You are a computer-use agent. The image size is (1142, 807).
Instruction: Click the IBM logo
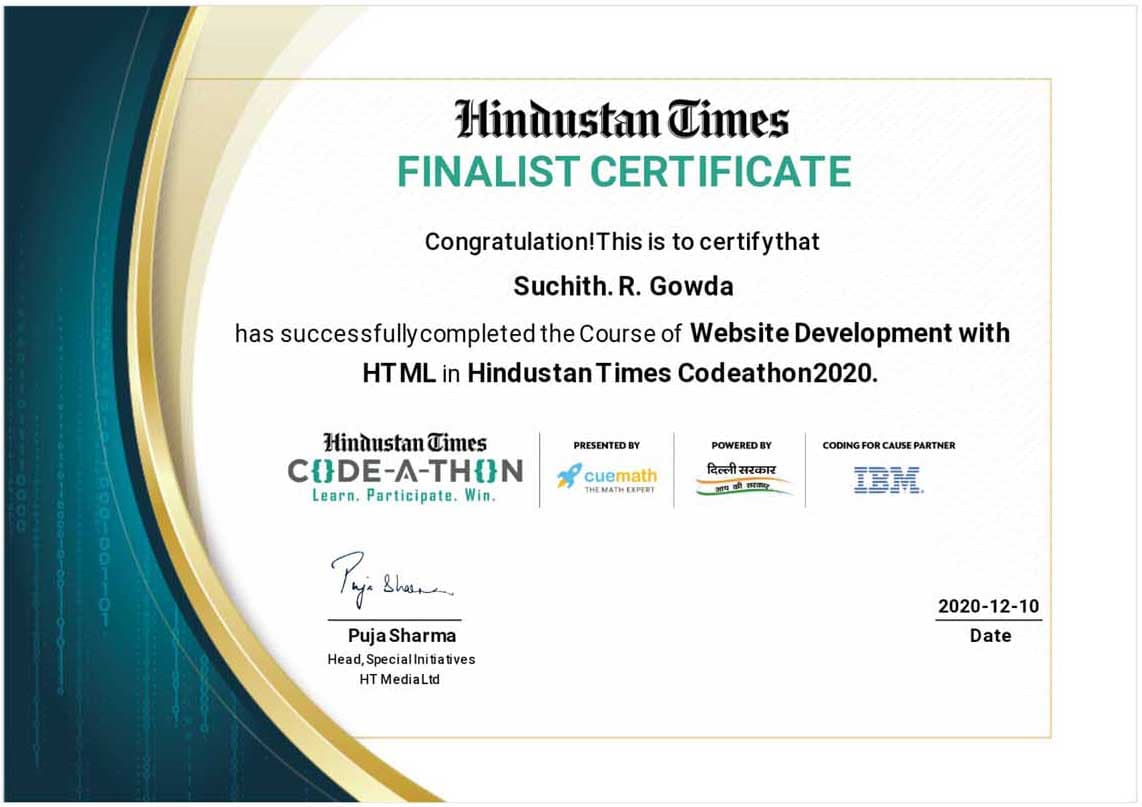click(888, 480)
